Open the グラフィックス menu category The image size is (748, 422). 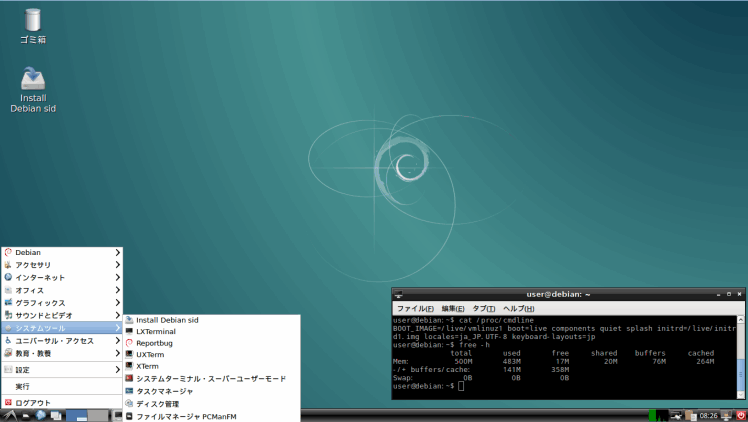click(x=62, y=303)
